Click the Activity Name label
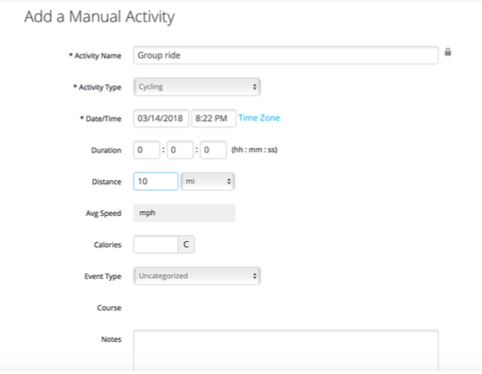Screen dimensions: 482x374 [x=95, y=56]
